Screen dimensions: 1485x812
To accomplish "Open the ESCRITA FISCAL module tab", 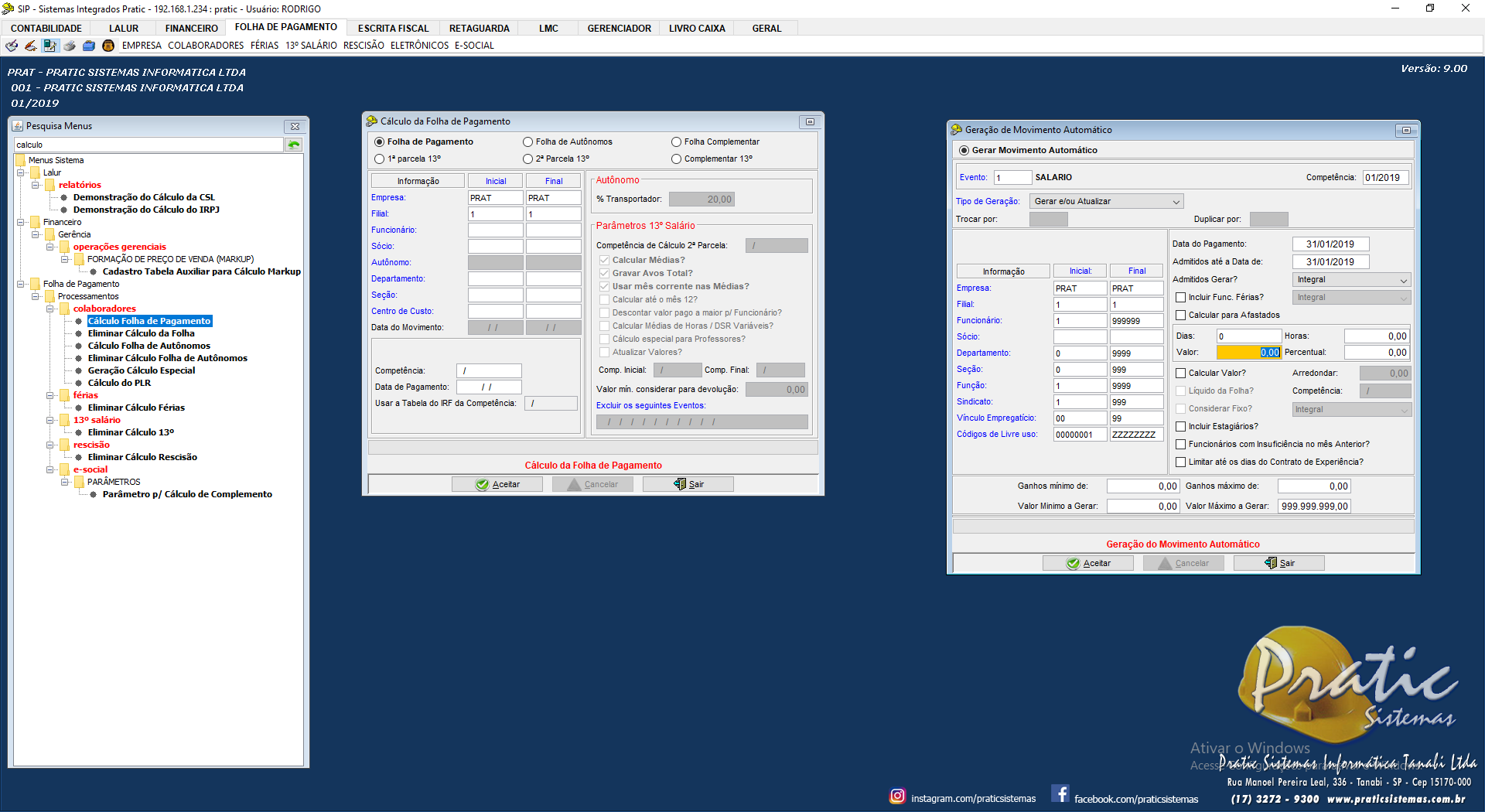I will point(393,29).
